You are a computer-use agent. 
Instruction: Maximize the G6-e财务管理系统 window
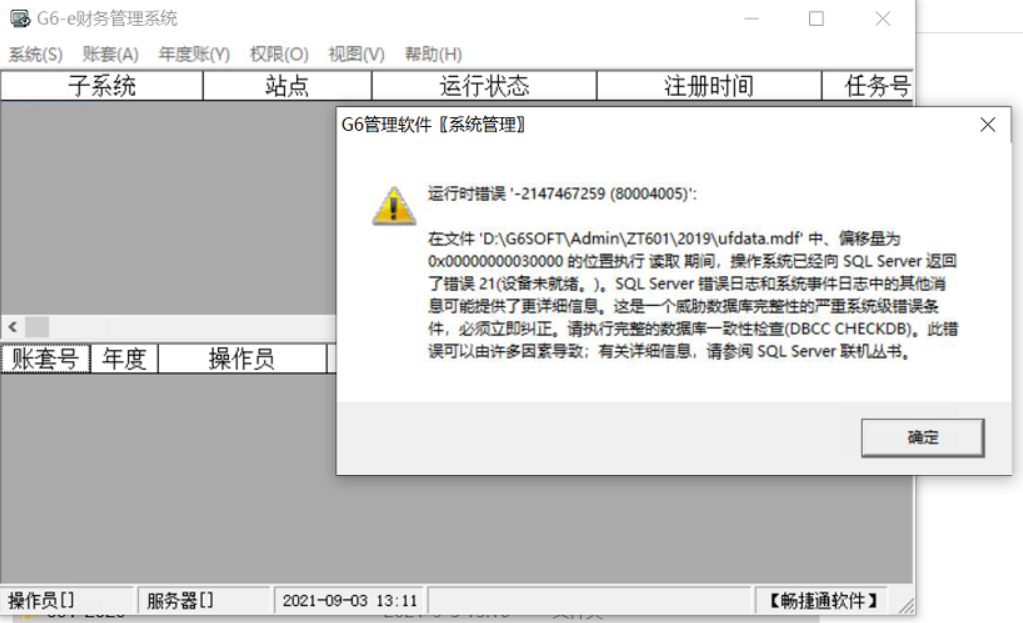[816, 18]
